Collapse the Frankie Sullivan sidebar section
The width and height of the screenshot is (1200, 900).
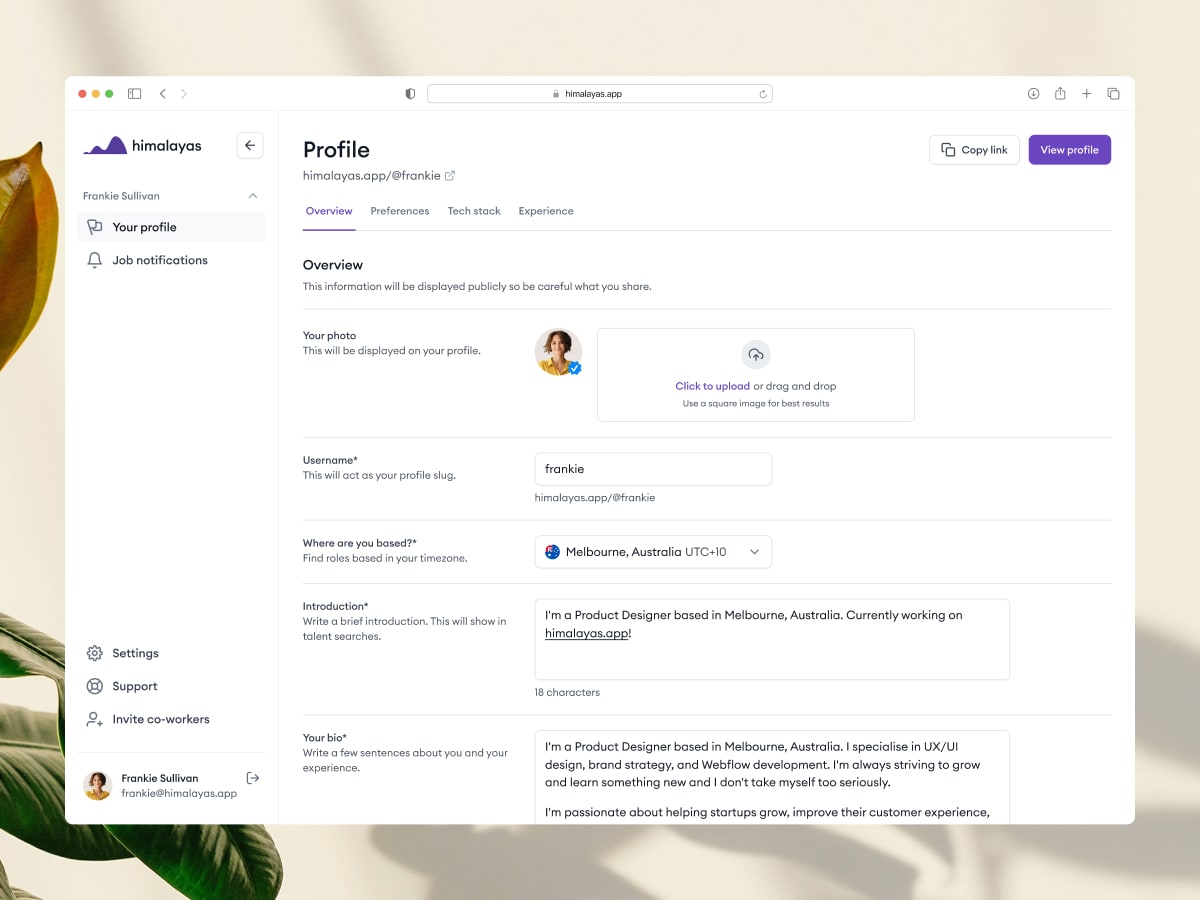click(253, 196)
